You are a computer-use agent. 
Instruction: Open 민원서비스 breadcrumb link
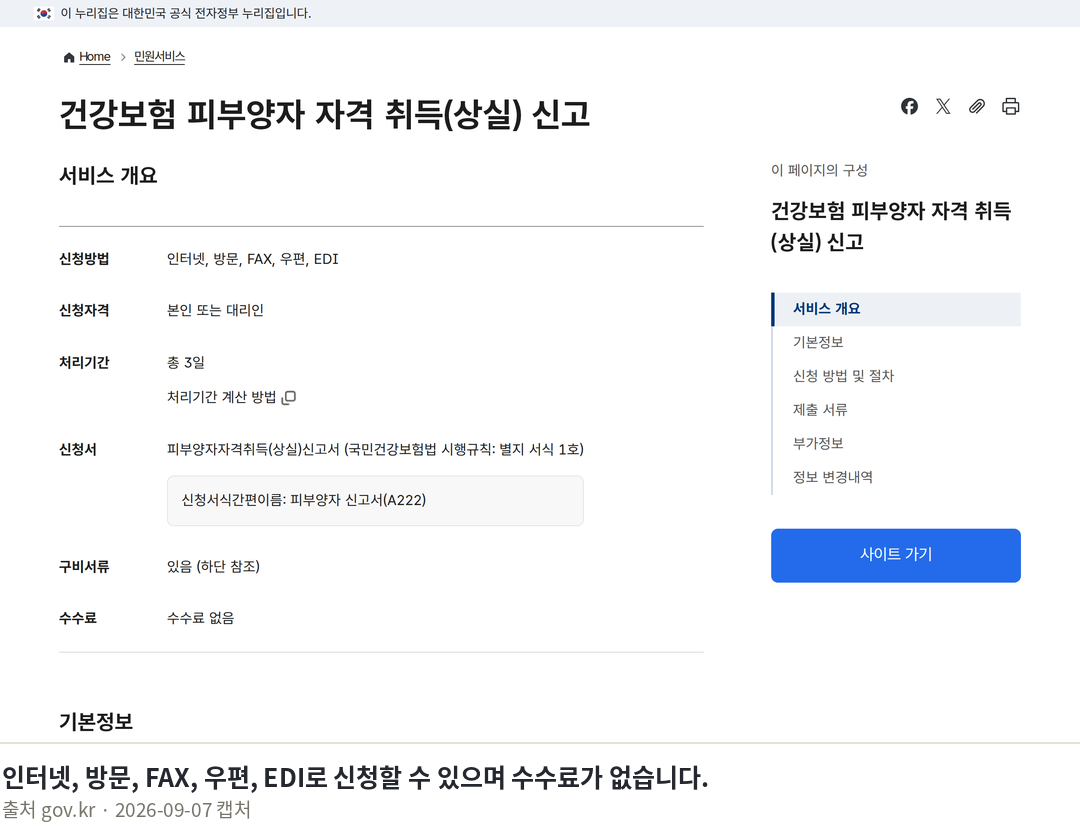click(x=159, y=56)
